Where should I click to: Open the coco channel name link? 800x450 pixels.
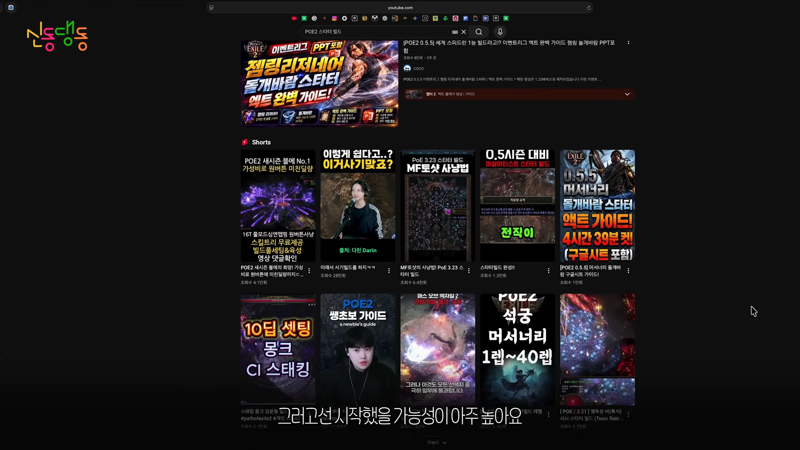418,68
